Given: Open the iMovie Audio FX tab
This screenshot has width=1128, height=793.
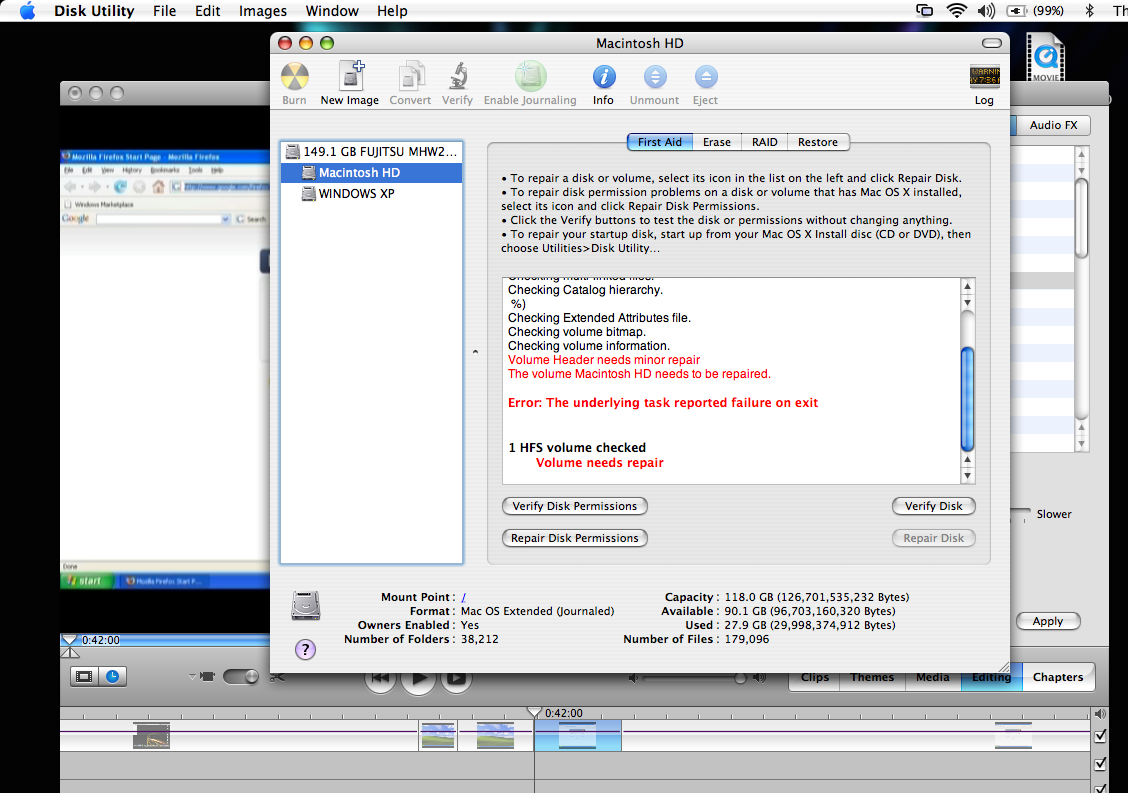Looking at the screenshot, I should click(1053, 125).
